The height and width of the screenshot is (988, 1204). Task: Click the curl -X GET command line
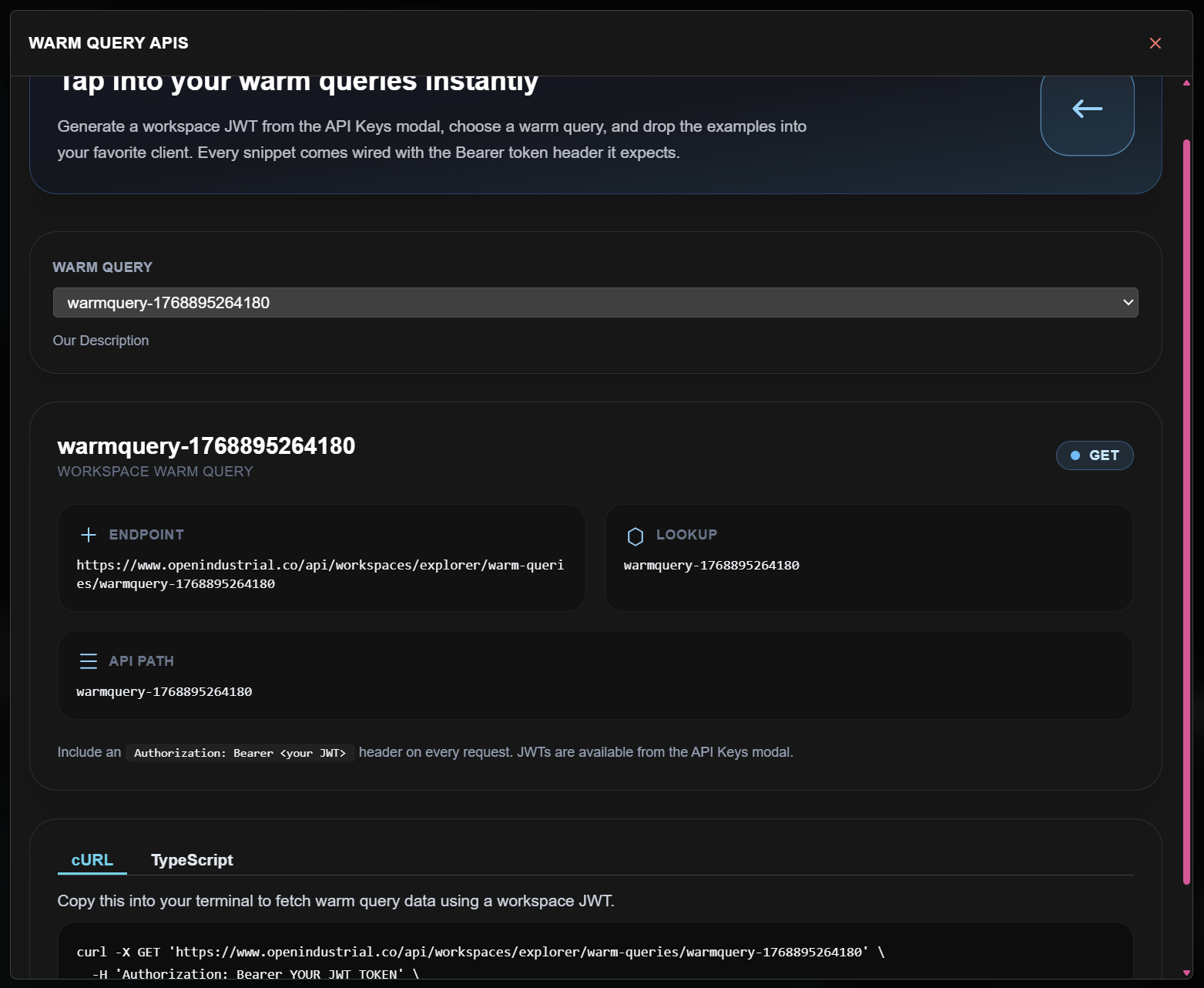(481, 952)
